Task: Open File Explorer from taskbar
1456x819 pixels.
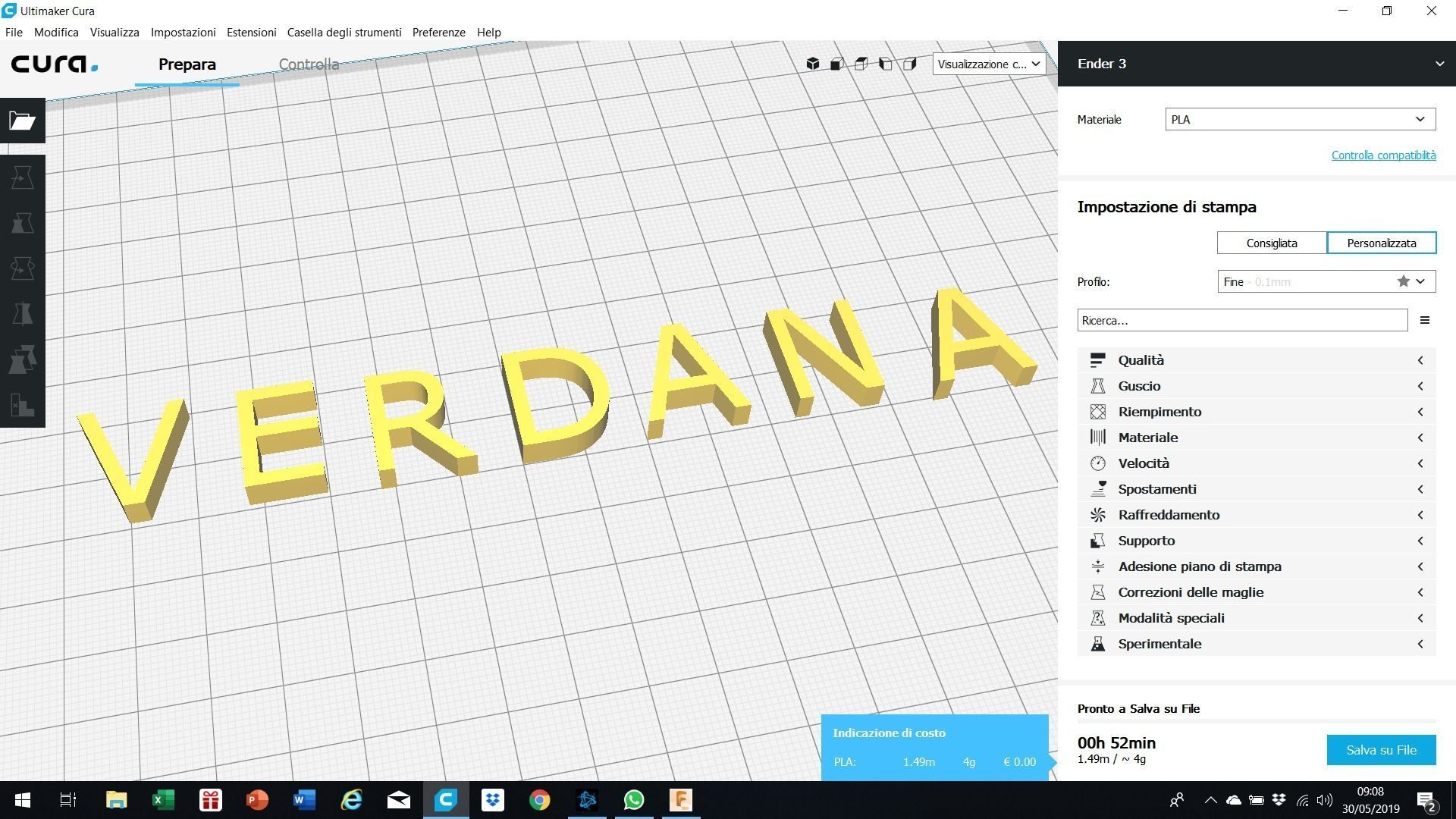Action: tap(116, 800)
